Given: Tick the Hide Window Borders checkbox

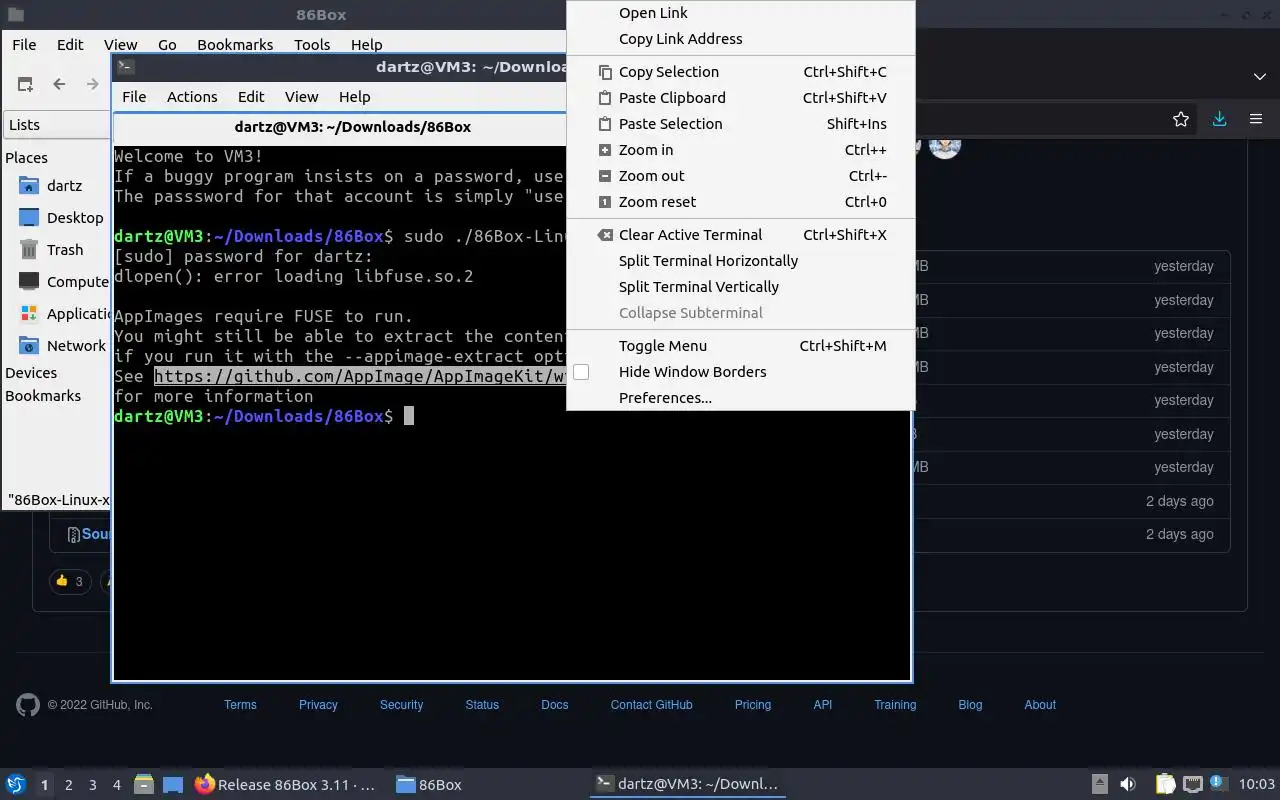Looking at the screenshot, I should click(x=581, y=372).
